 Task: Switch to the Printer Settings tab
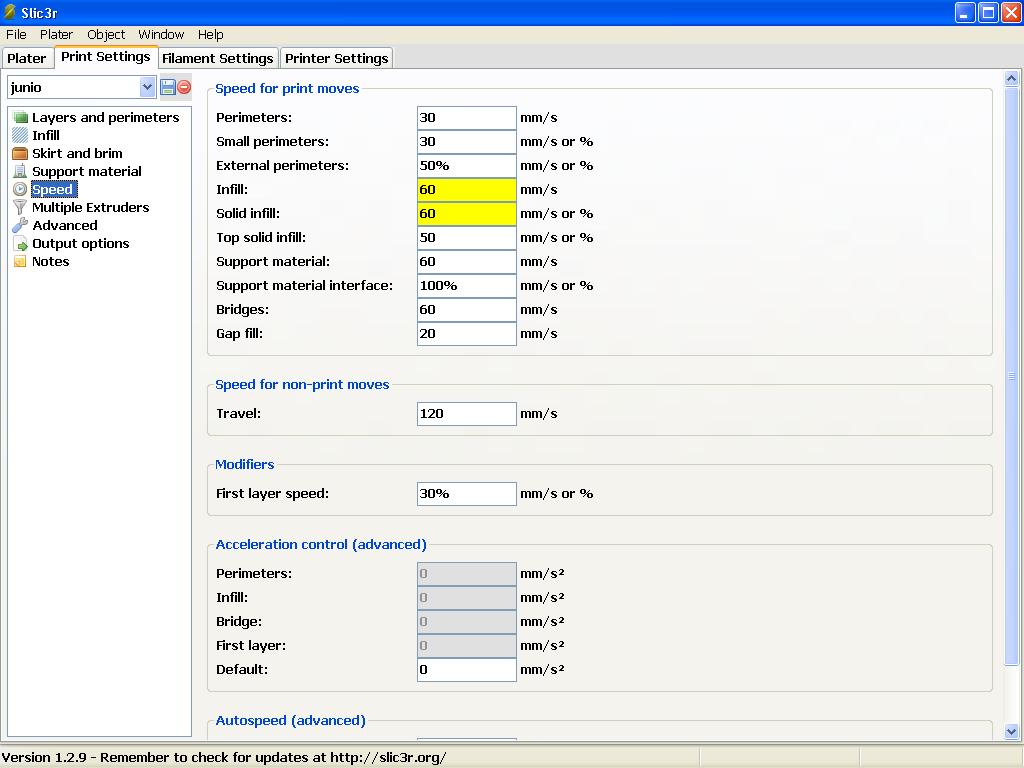[x=336, y=58]
